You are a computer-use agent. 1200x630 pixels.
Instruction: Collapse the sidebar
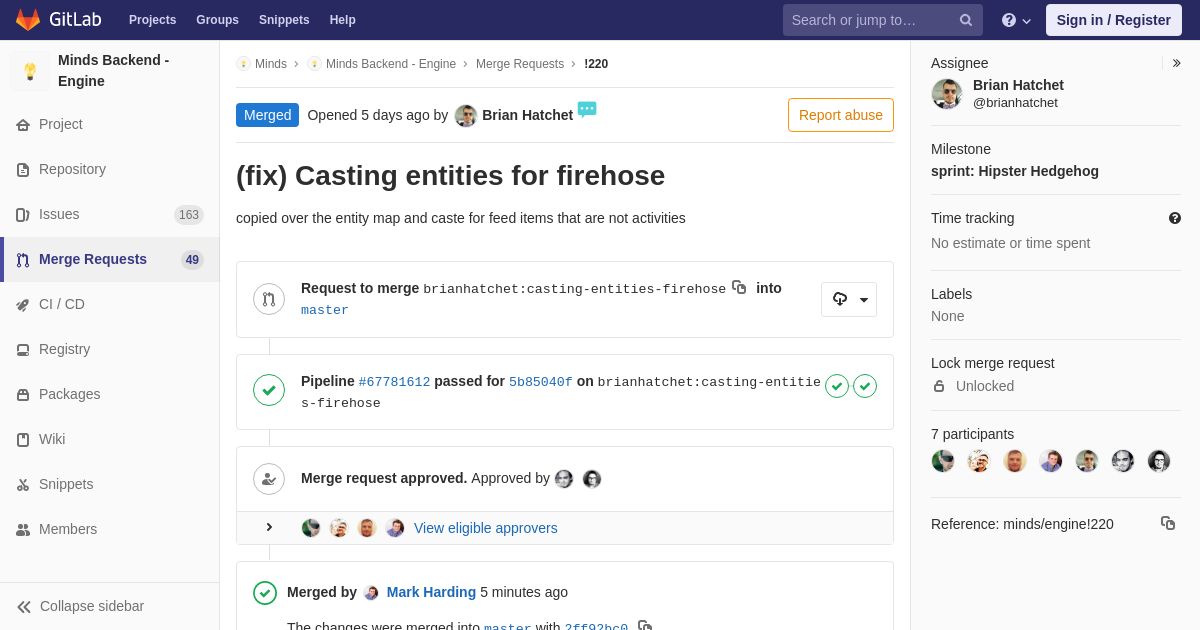coord(110,606)
